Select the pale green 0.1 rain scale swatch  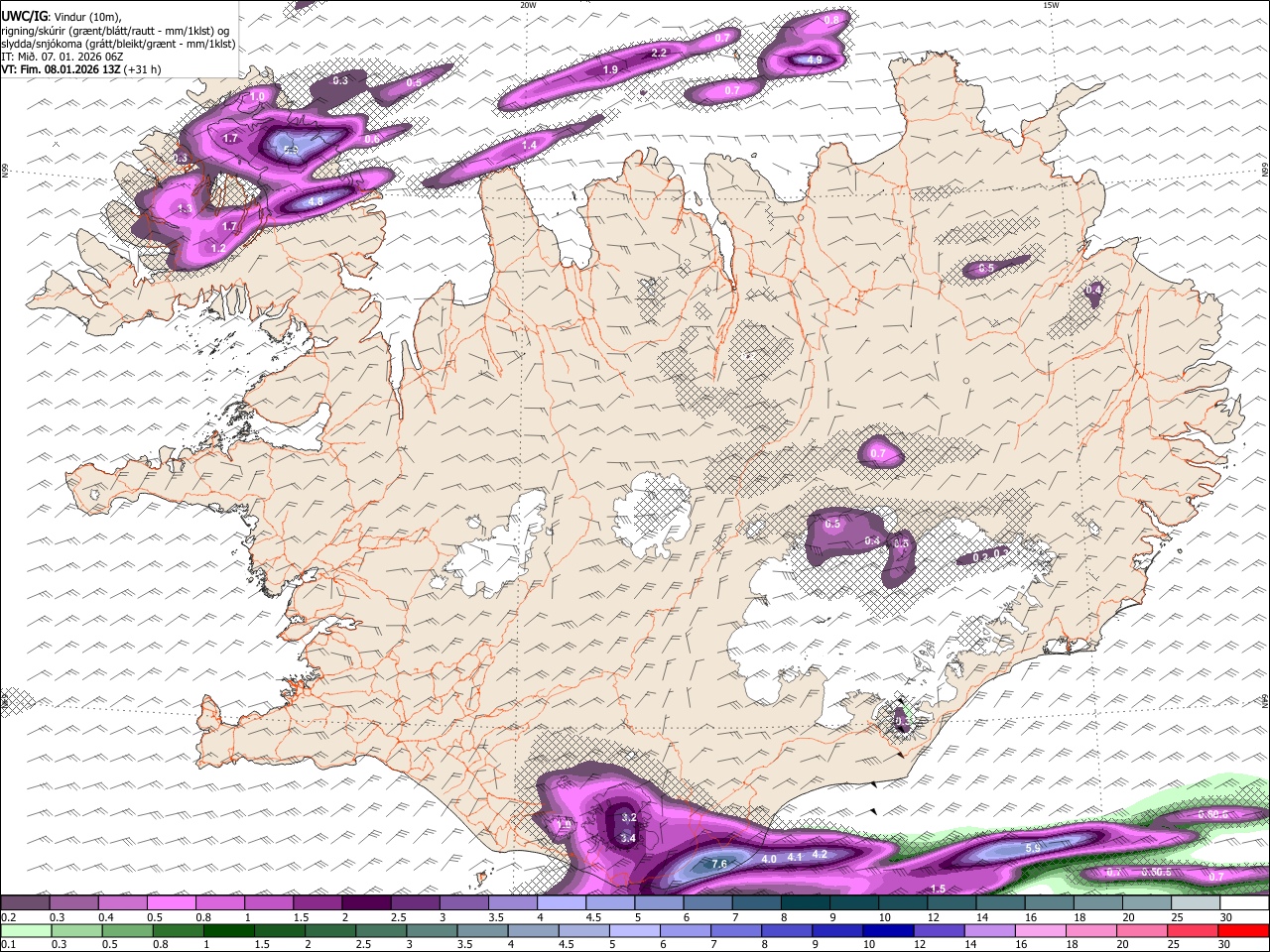(x=25, y=929)
